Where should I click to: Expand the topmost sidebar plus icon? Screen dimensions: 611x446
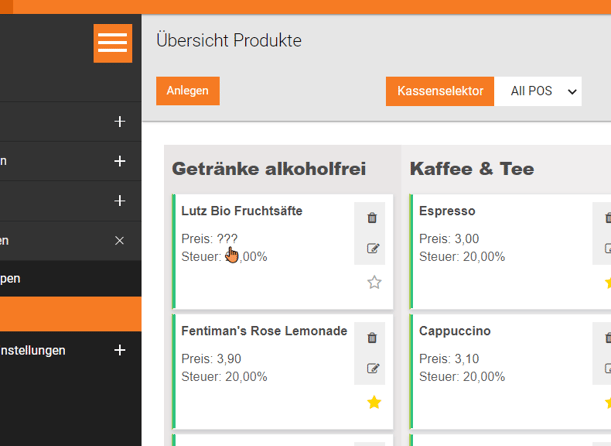click(x=120, y=122)
